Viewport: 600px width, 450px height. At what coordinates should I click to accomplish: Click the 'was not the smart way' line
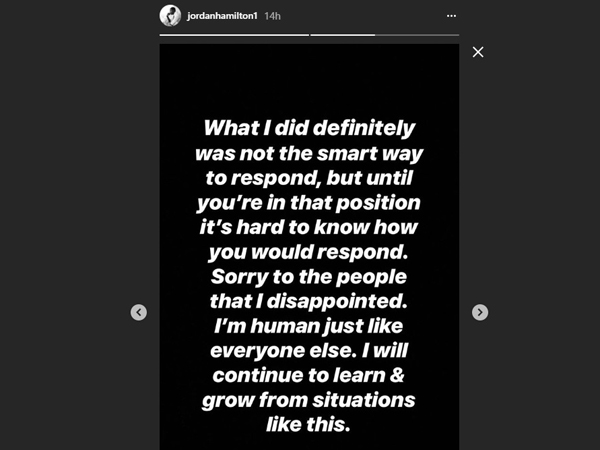(x=309, y=153)
